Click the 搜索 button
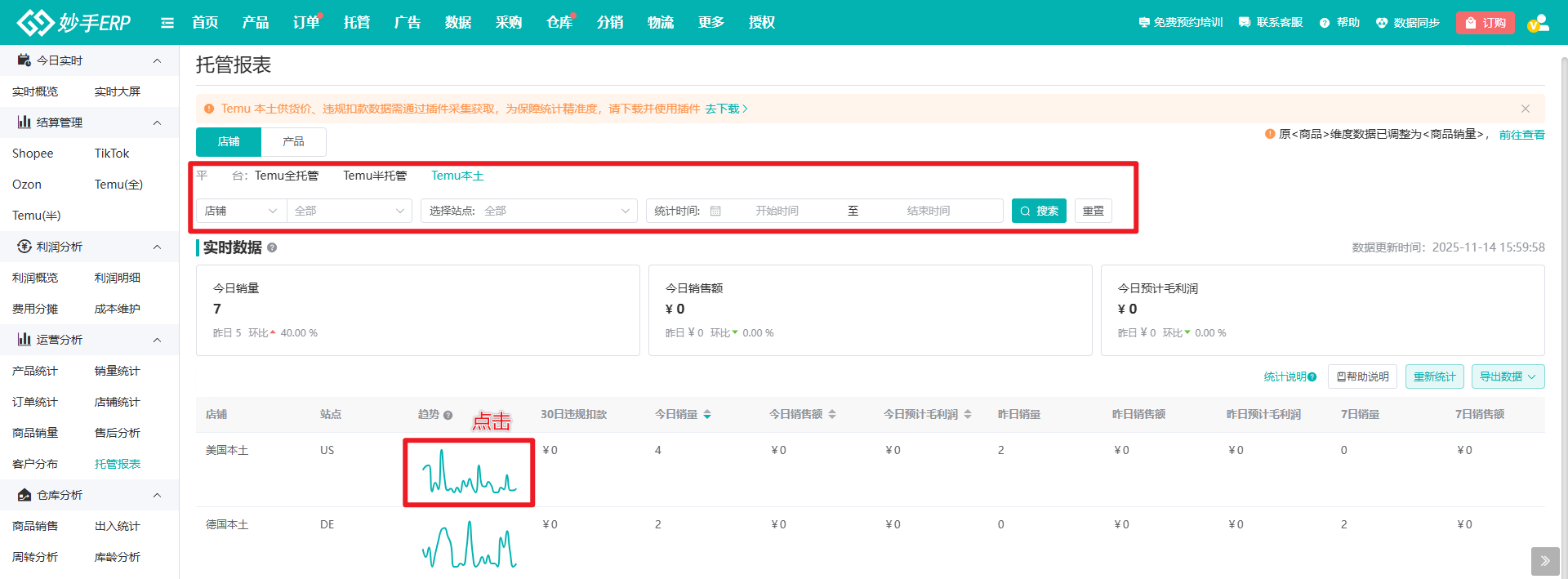 pyautogui.click(x=1039, y=211)
